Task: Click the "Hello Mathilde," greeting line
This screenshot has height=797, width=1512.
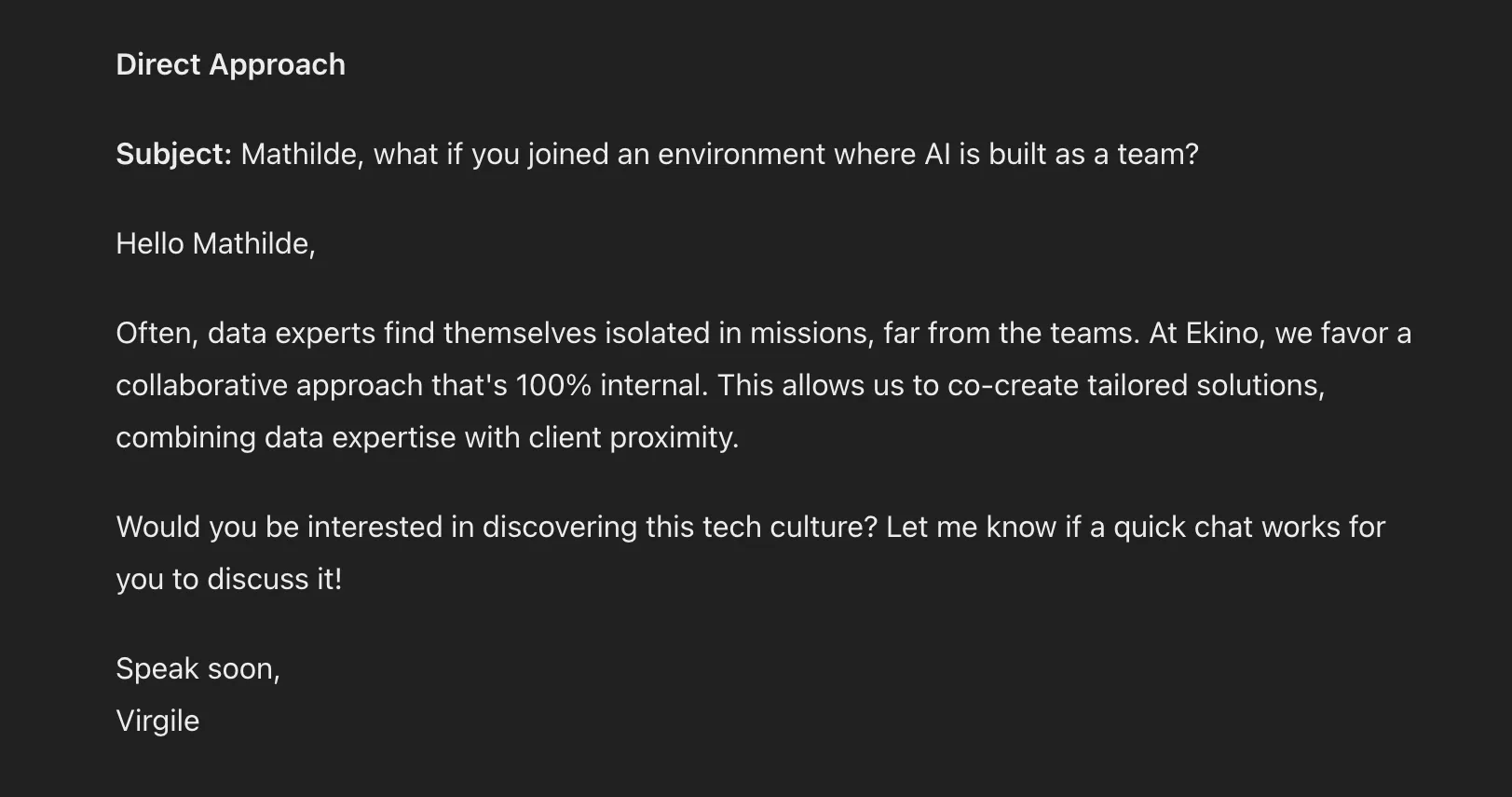Action: [x=215, y=243]
